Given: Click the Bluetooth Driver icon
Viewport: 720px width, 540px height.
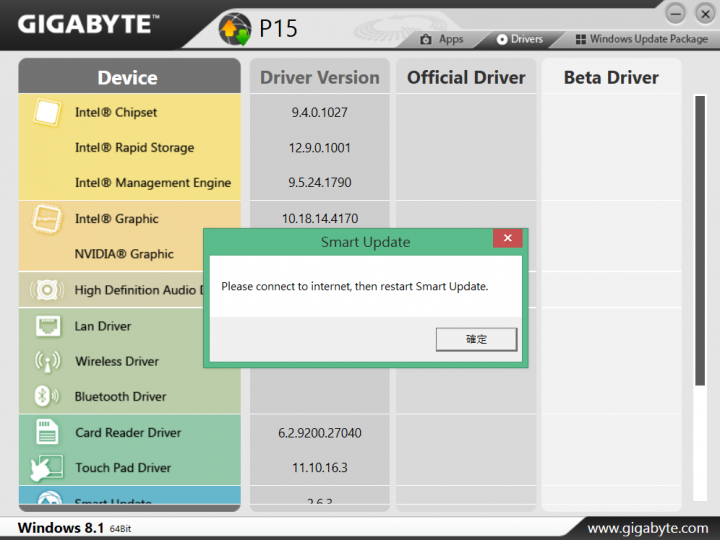Looking at the screenshot, I should (x=46, y=396).
